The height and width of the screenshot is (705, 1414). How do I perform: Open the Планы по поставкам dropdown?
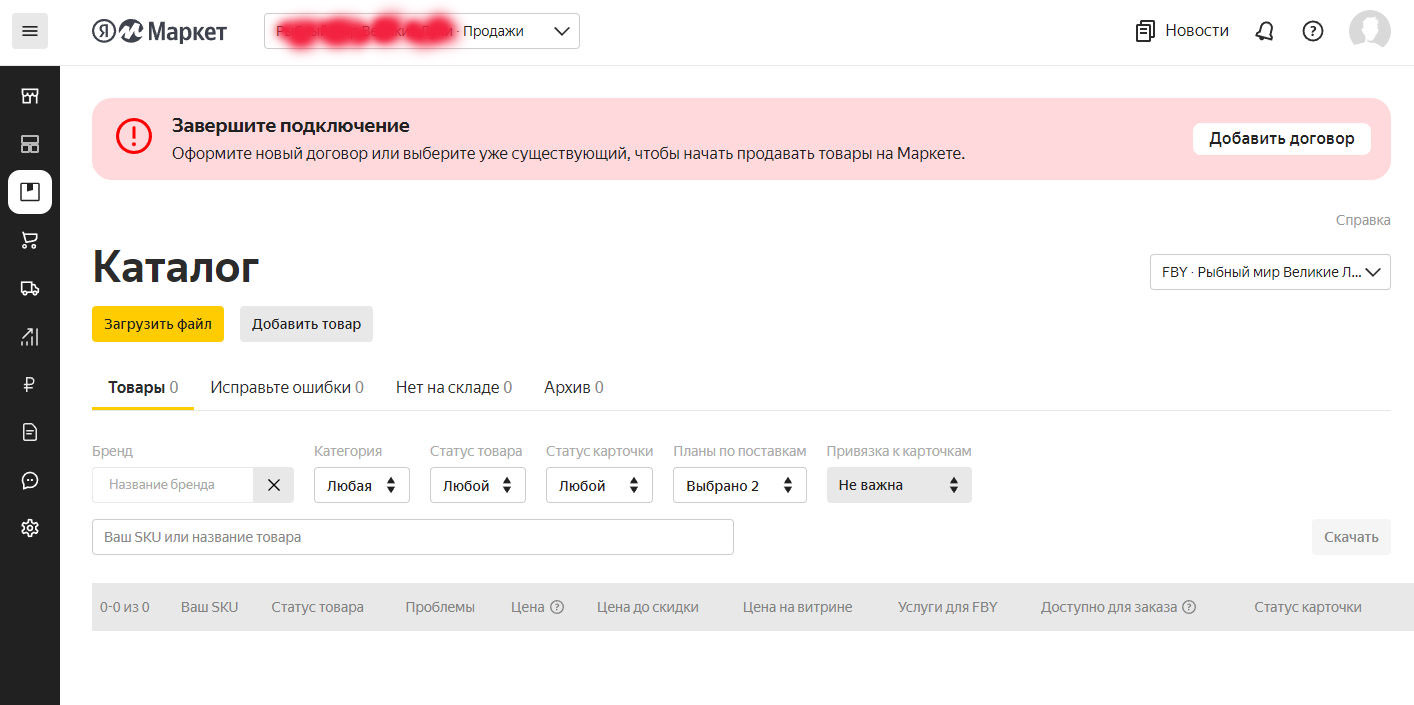tap(739, 485)
